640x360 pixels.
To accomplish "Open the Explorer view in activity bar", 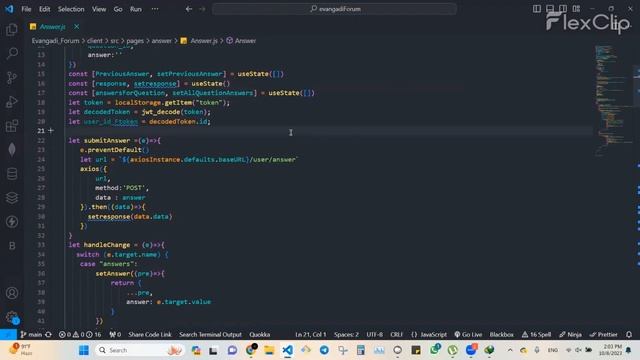I will click(x=12, y=29).
